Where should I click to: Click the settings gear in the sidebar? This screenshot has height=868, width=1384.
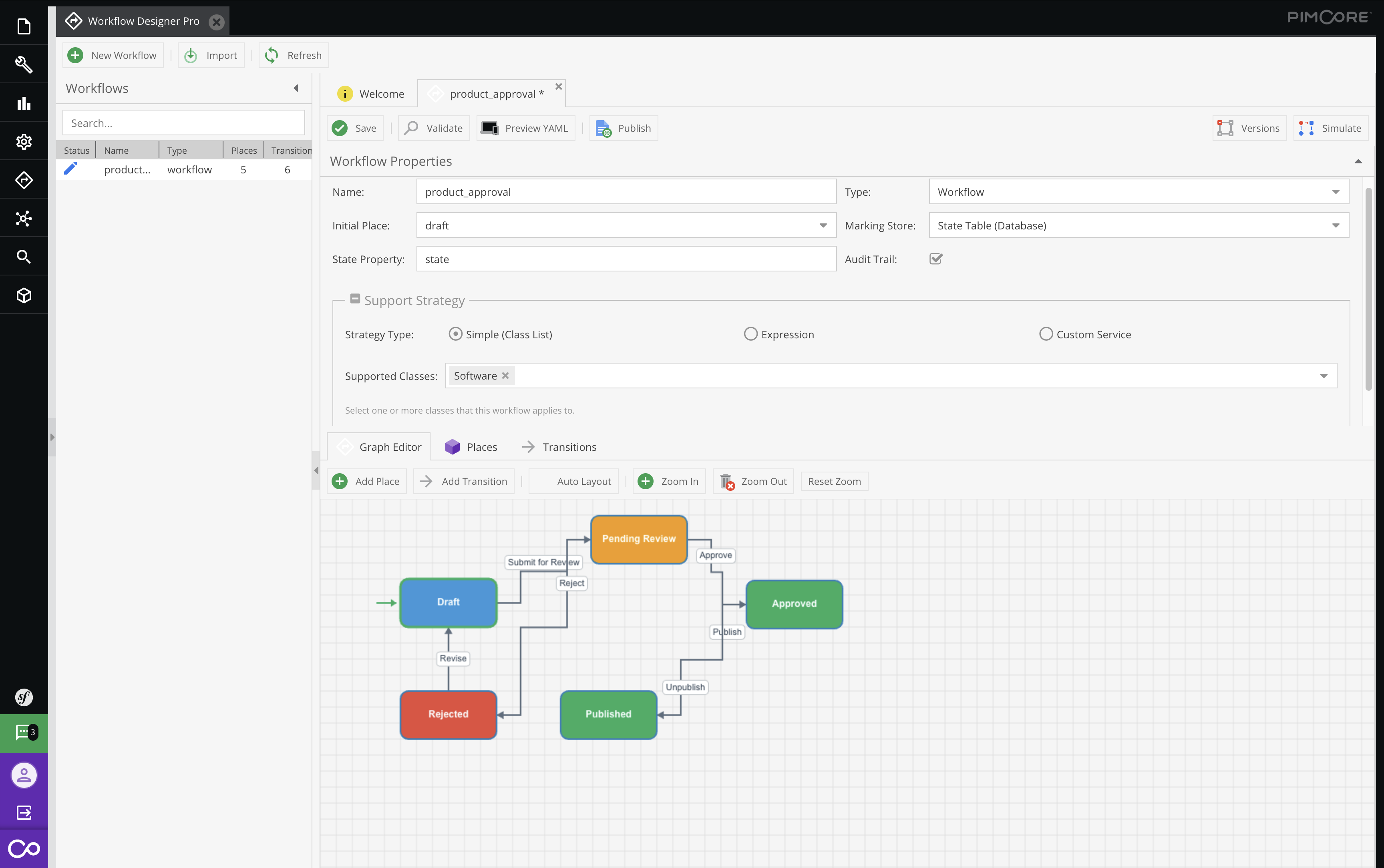click(x=24, y=141)
